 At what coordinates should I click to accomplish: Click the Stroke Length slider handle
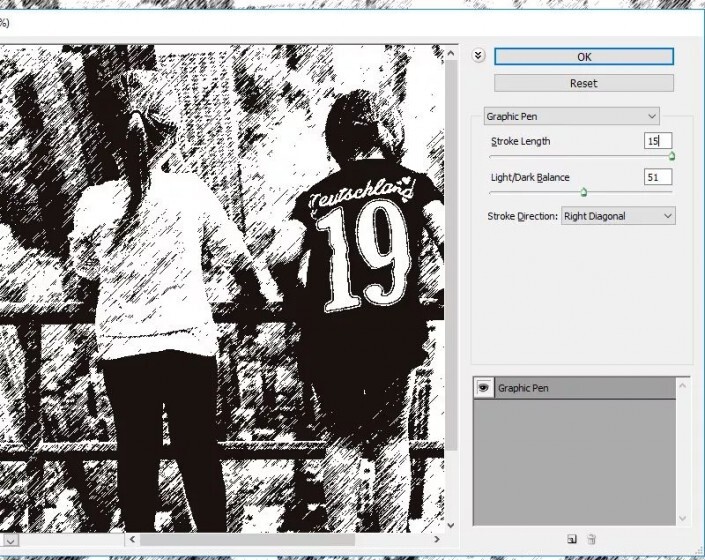point(671,156)
